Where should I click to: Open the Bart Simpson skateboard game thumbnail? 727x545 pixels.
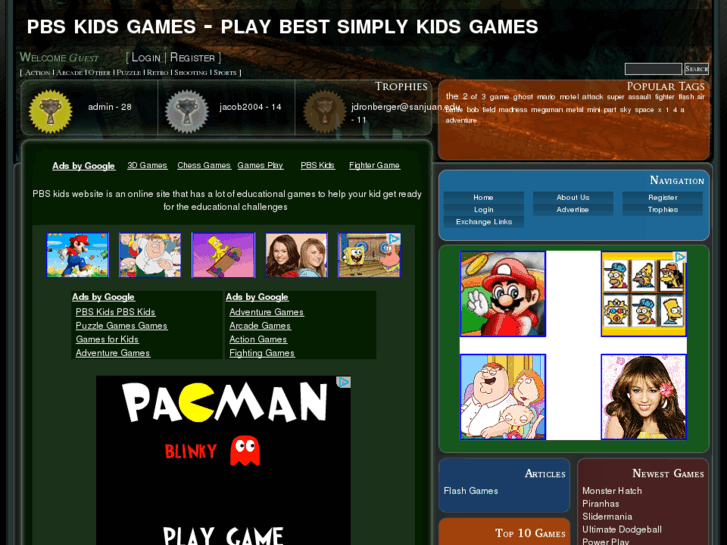coord(223,255)
